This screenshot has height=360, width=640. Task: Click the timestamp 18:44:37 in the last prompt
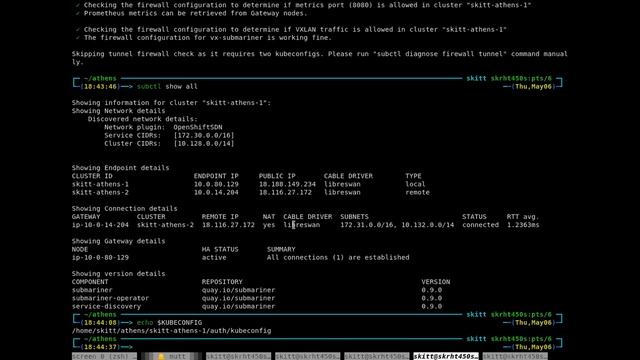[x=100, y=347]
